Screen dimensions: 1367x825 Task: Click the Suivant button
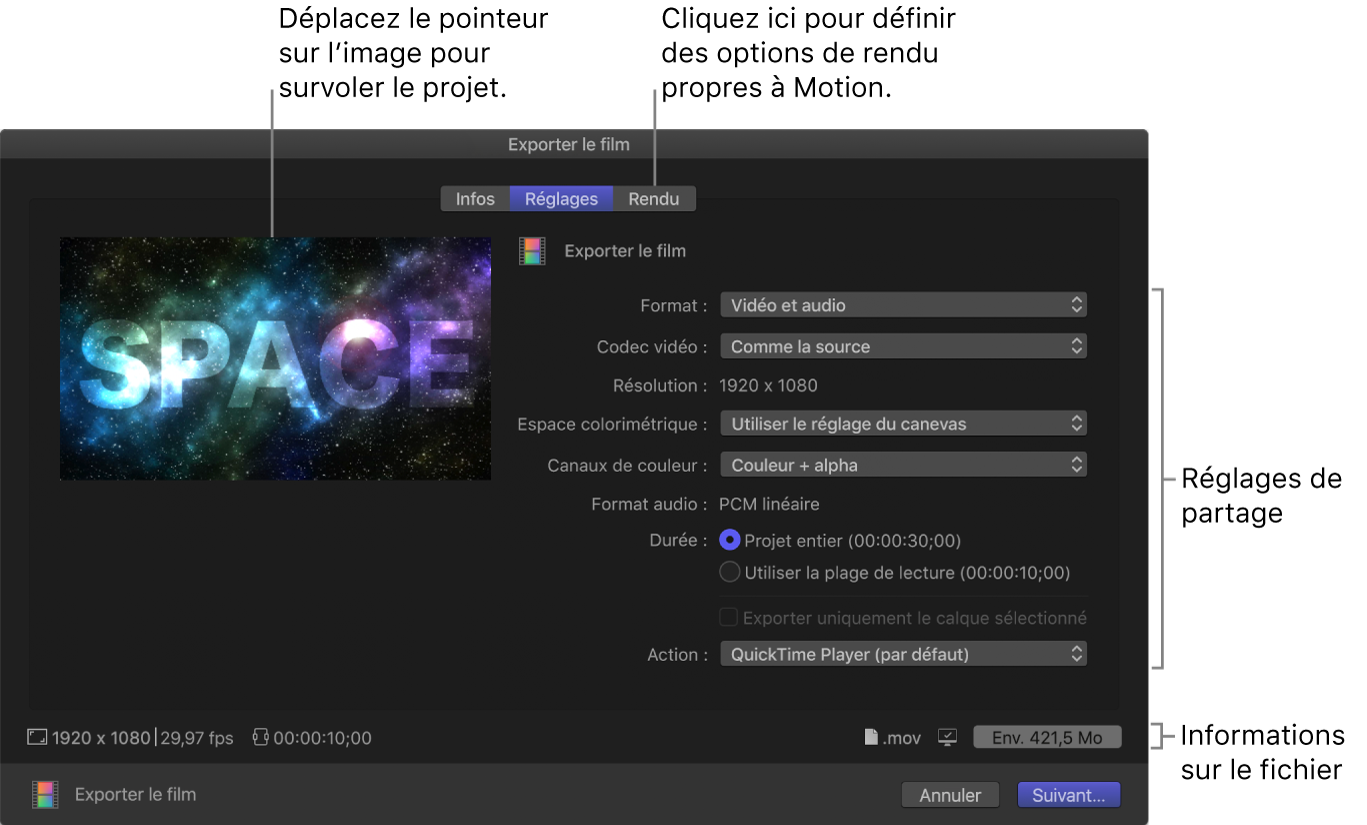[1068, 794]
